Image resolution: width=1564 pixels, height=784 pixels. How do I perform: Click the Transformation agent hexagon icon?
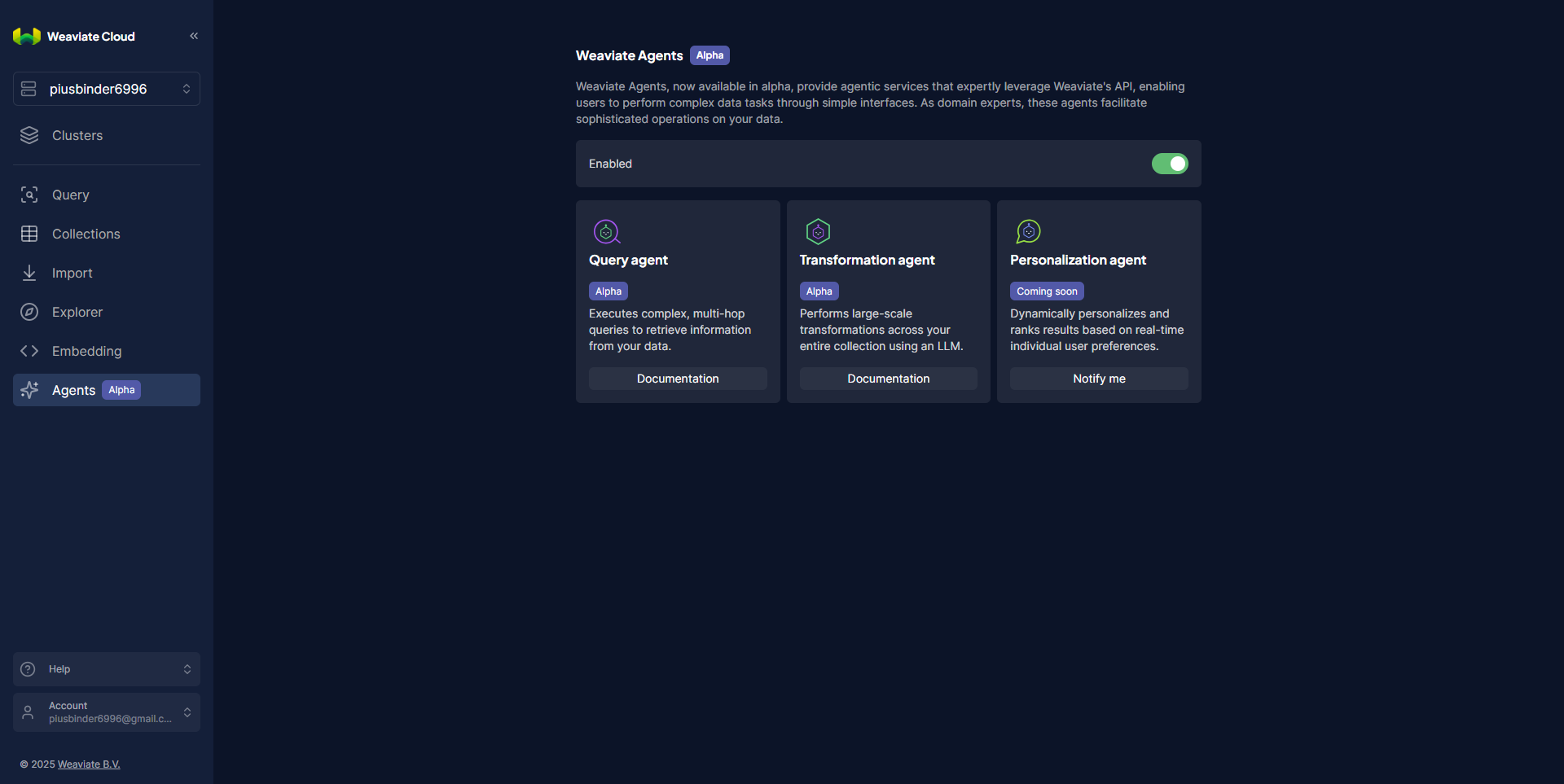click(x=818, y=232)
